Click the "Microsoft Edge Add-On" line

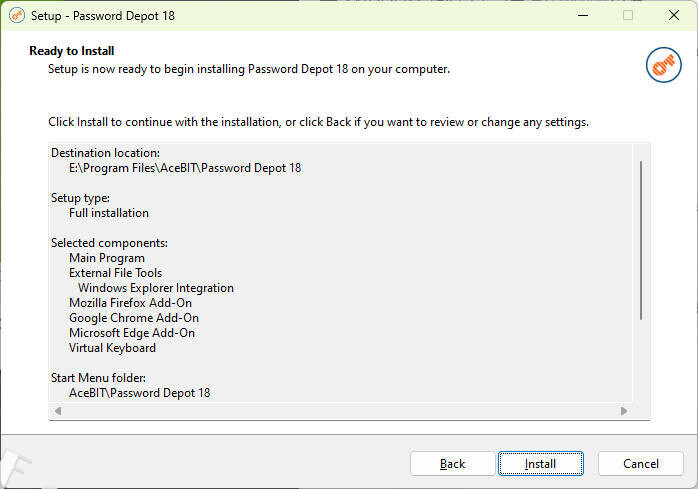pos(132,333)
